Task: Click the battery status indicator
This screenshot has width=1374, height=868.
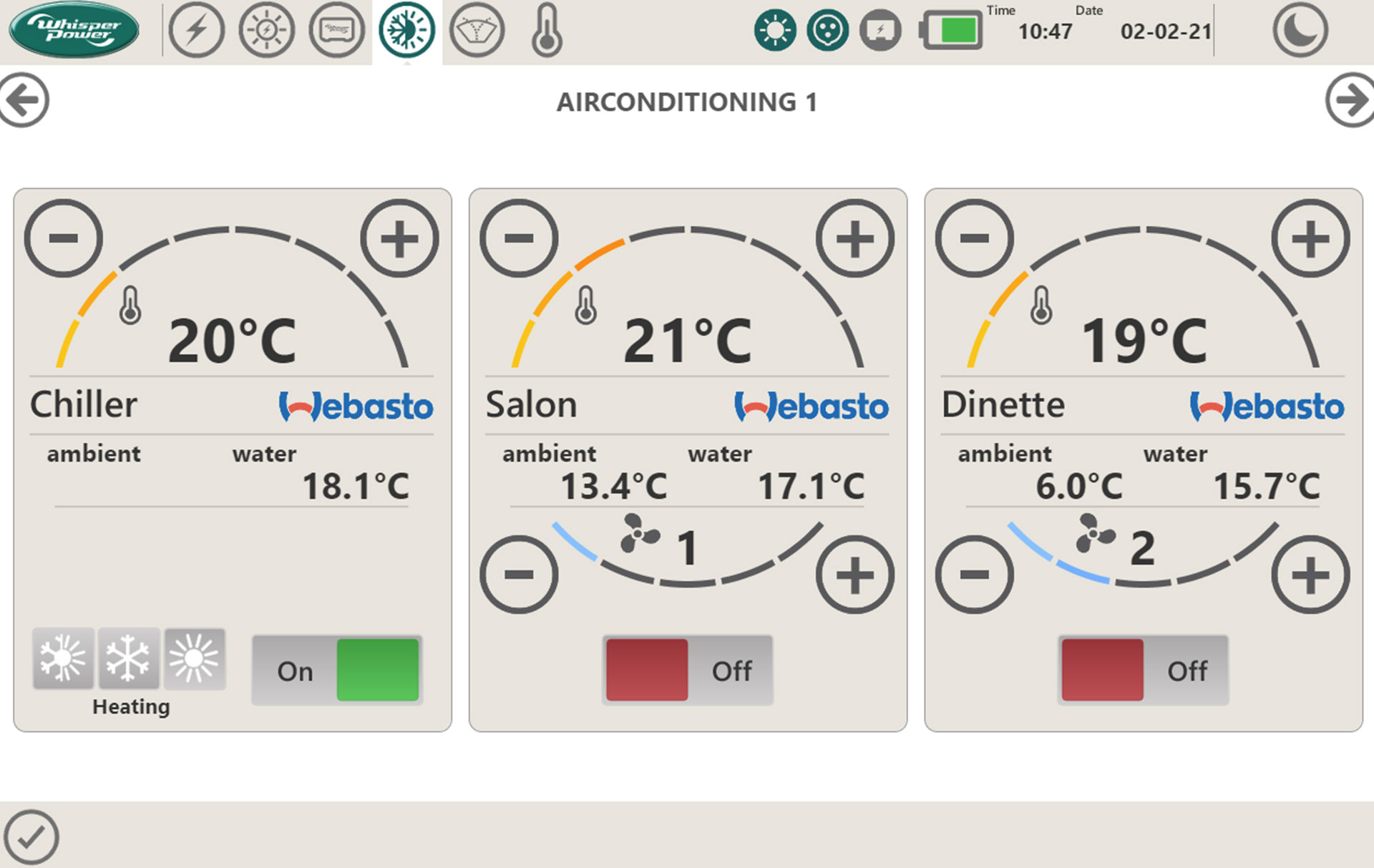Action: 952,31
